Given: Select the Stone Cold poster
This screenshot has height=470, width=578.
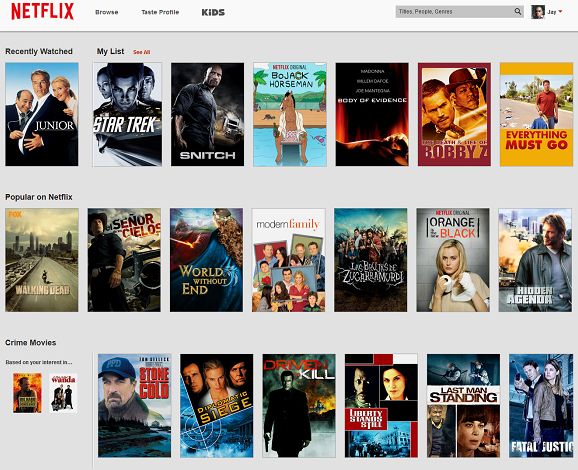Looking at the screenshot, I should click(134, 405).
